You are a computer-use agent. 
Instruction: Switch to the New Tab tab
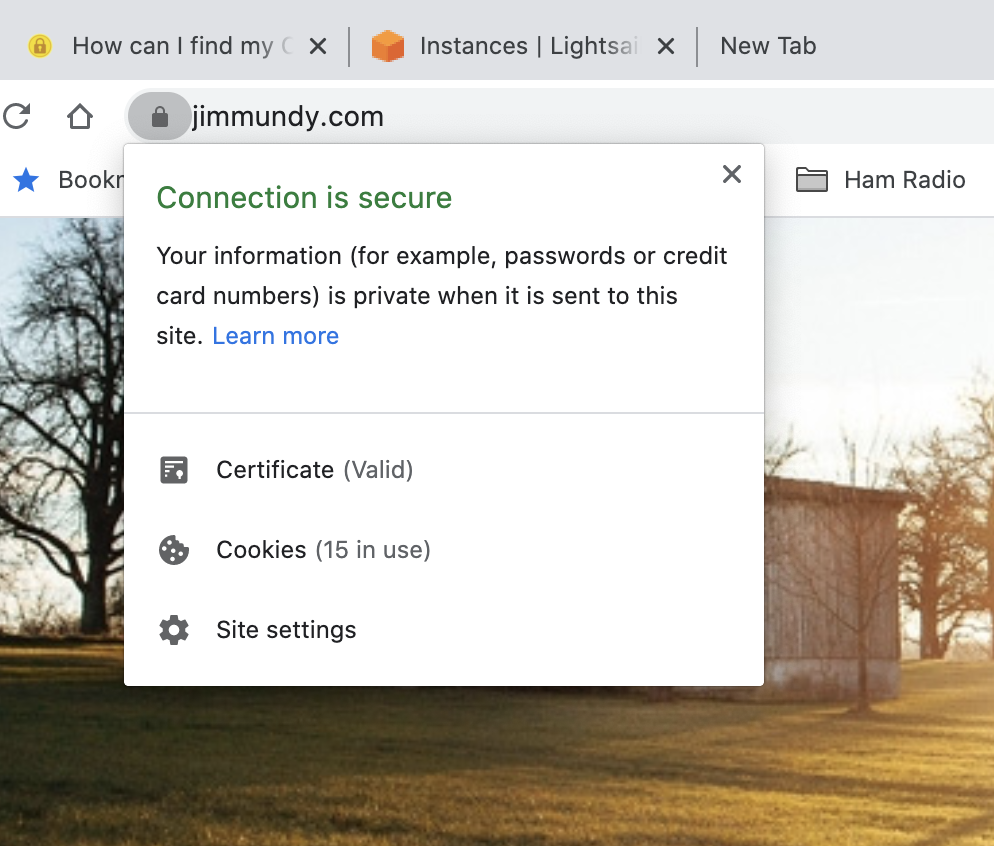(768, 46)
